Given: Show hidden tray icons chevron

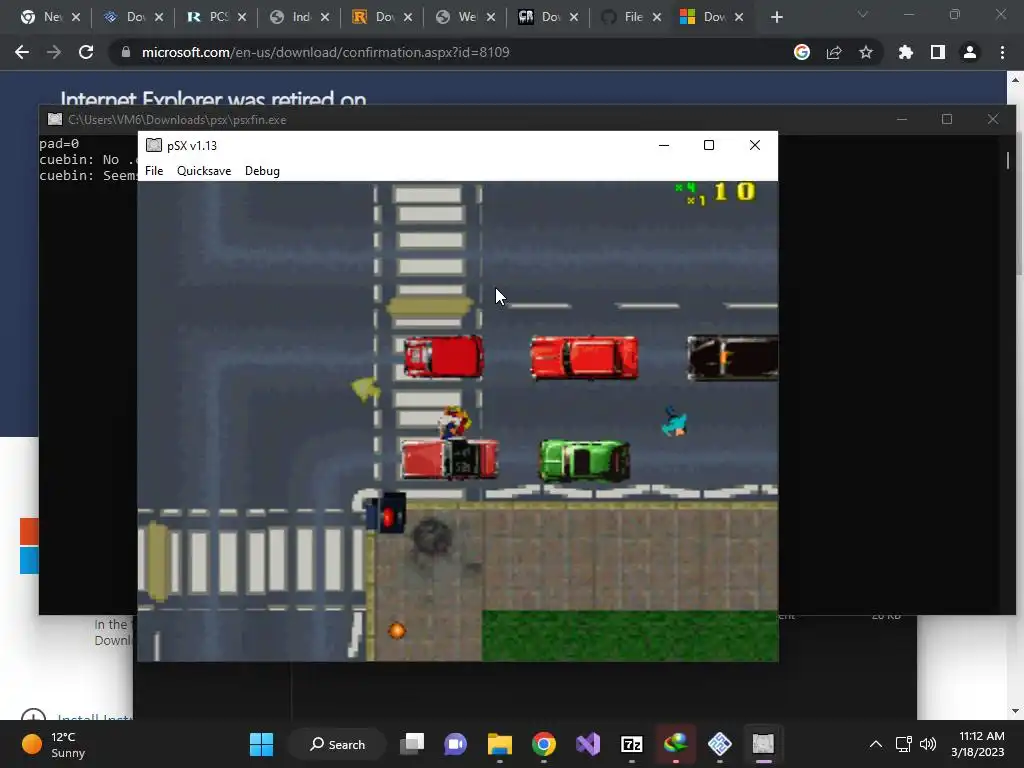Looking at the screenshot, I should [876, 744].
